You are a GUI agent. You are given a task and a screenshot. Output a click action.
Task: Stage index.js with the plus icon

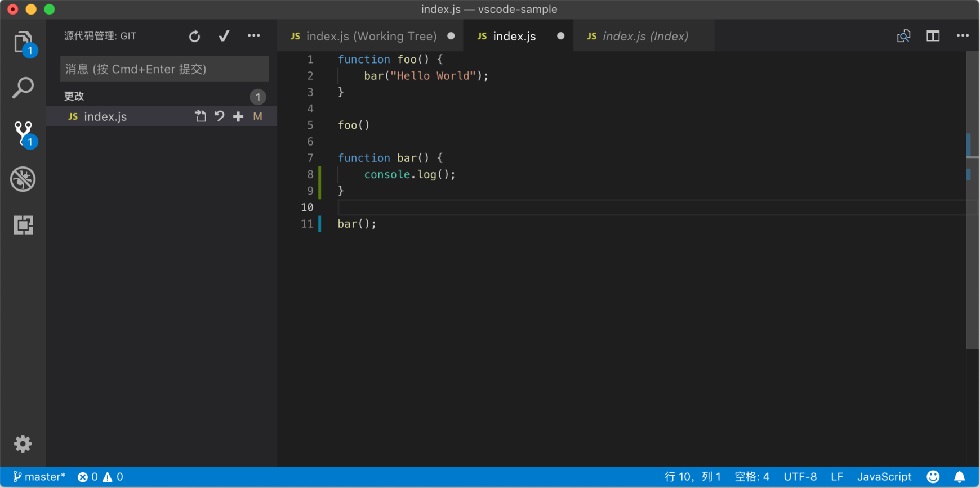tap(238, 116)
